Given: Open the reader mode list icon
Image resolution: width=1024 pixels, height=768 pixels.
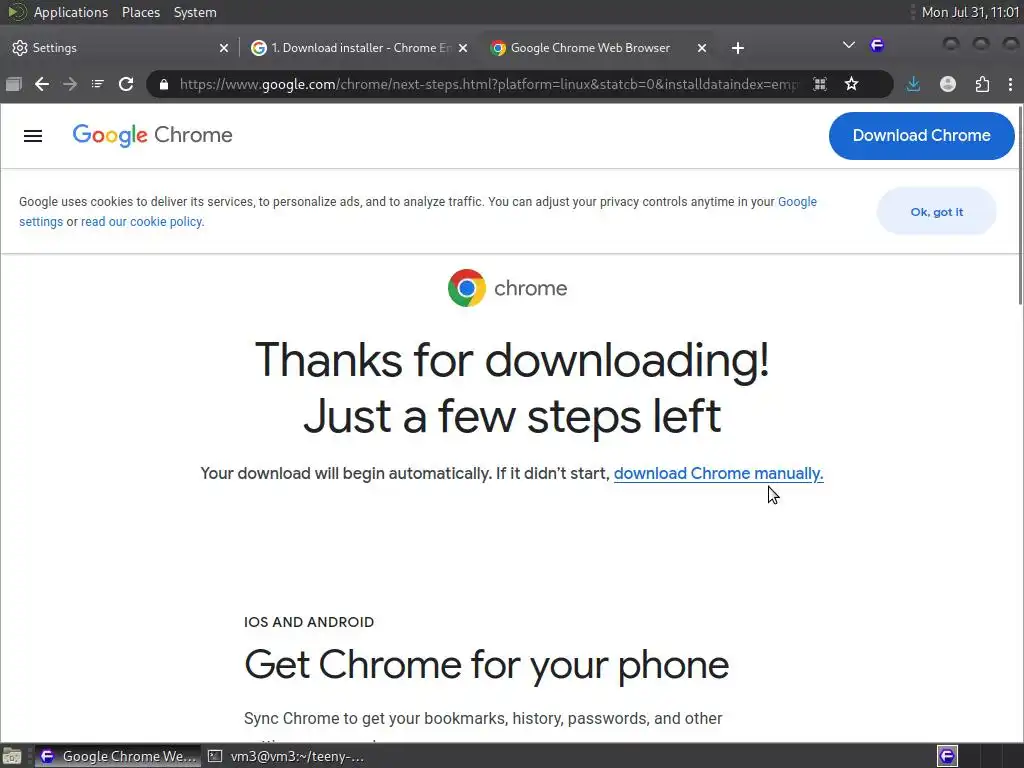Looking at the screenshot, I should click(x=97, y=84).
